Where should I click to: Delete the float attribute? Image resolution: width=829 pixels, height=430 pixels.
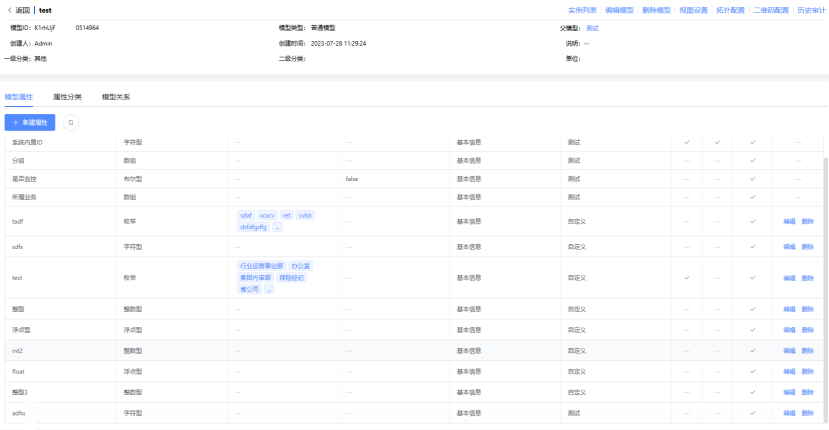[x=807, y=371]
